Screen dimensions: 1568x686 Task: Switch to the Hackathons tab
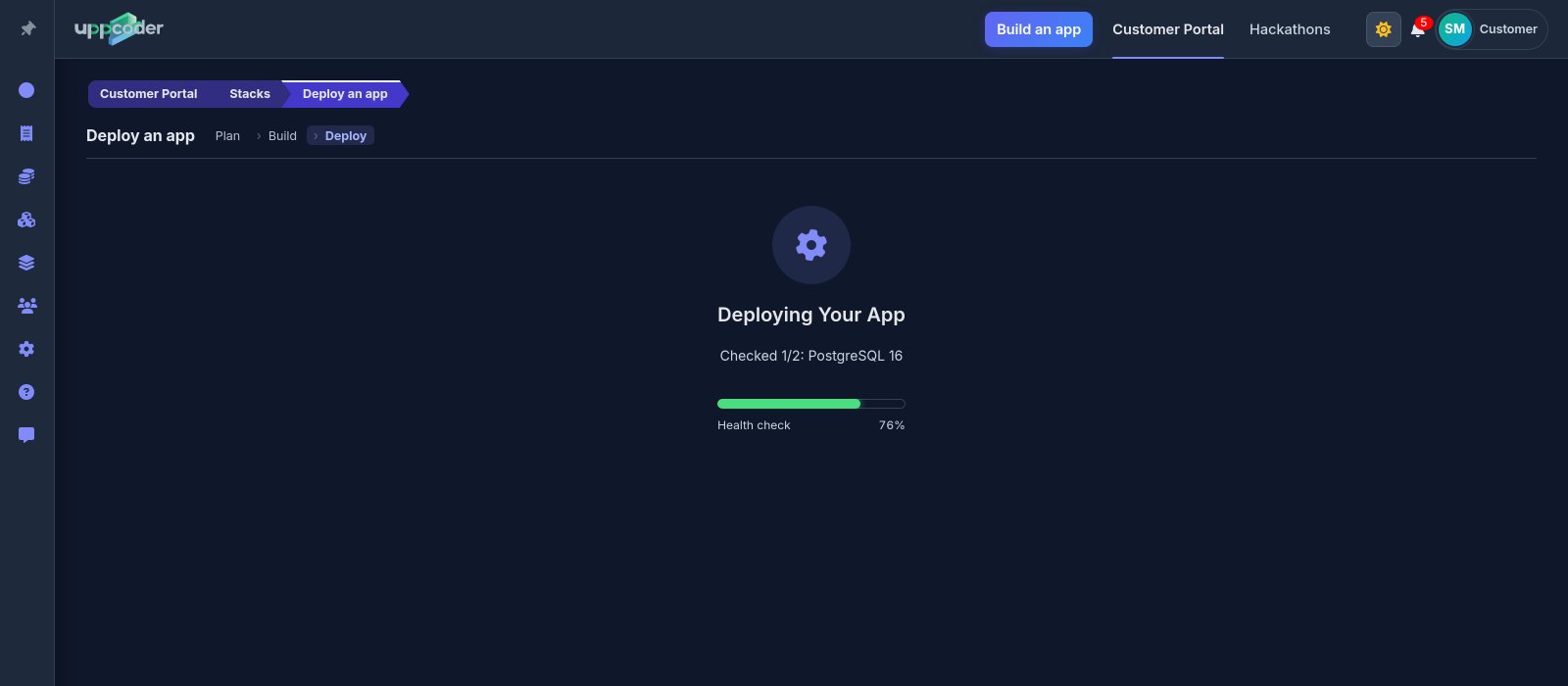tap(1290, 29)
